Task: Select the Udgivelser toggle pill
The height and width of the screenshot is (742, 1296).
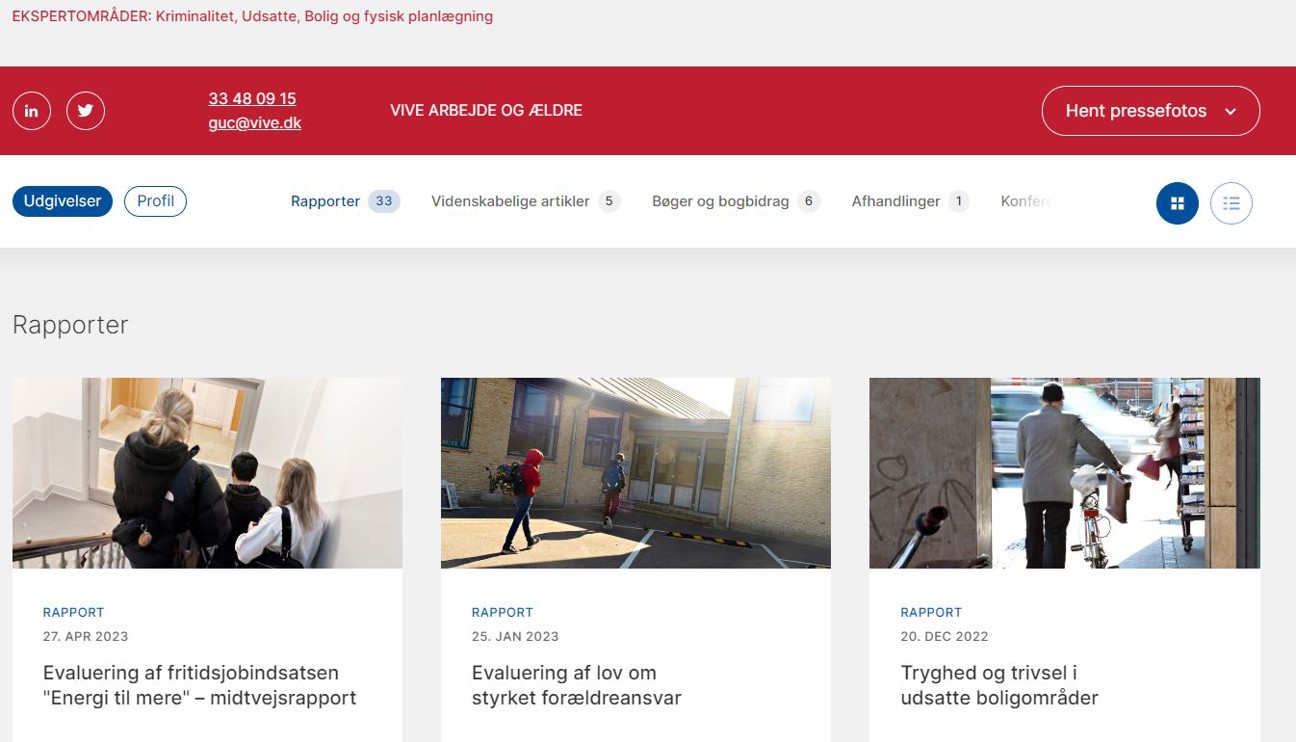Action: pyautogui.click(x=62, y=201)
